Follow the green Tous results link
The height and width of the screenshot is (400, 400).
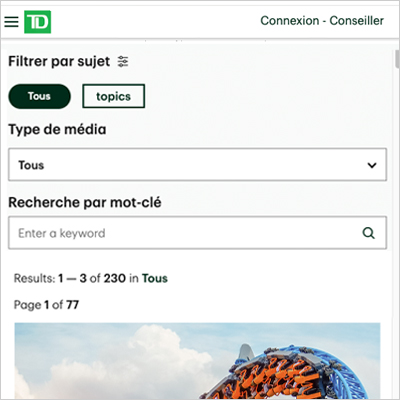coord(155,278)
